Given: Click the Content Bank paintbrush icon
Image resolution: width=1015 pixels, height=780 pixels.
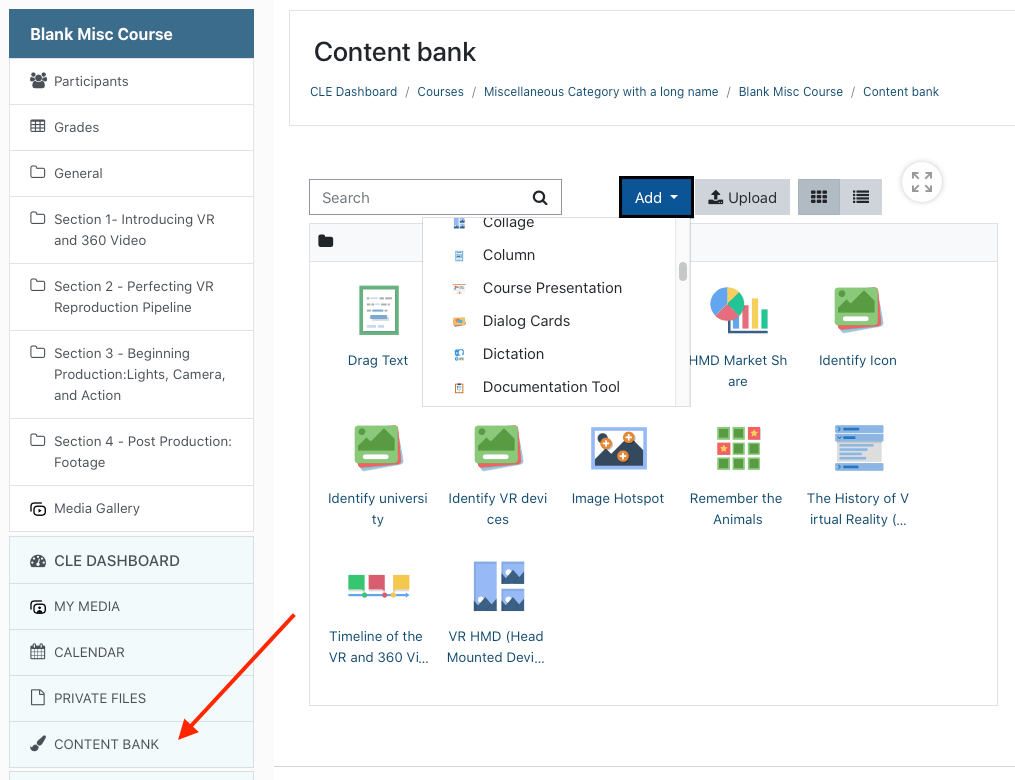Looking at the screenshot, I should (x=38, y=744).
